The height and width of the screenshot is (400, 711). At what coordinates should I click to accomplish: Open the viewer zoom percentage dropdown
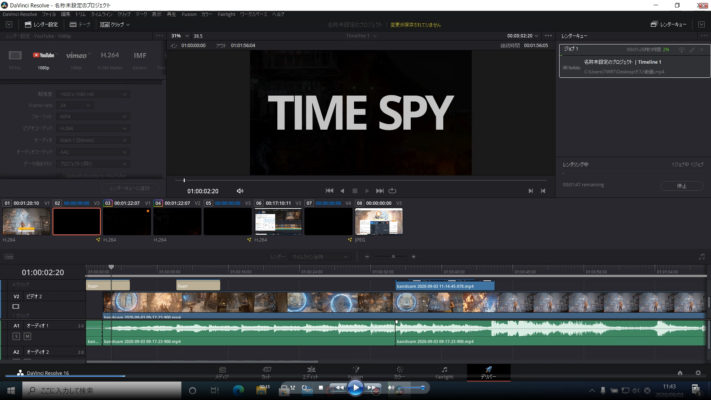[176, 35]
